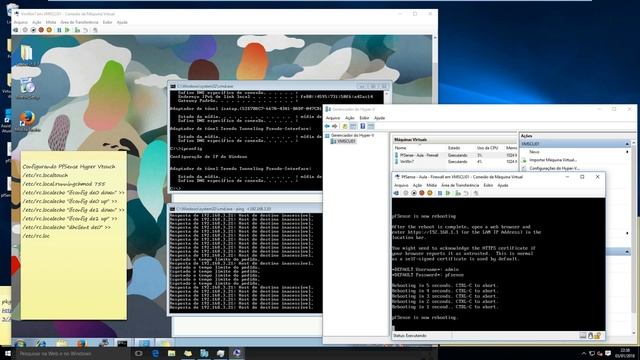Select the PFSense - Aula - Firewall VM row
This screenshot has height=360, width=640.
[x=454, y=155]
